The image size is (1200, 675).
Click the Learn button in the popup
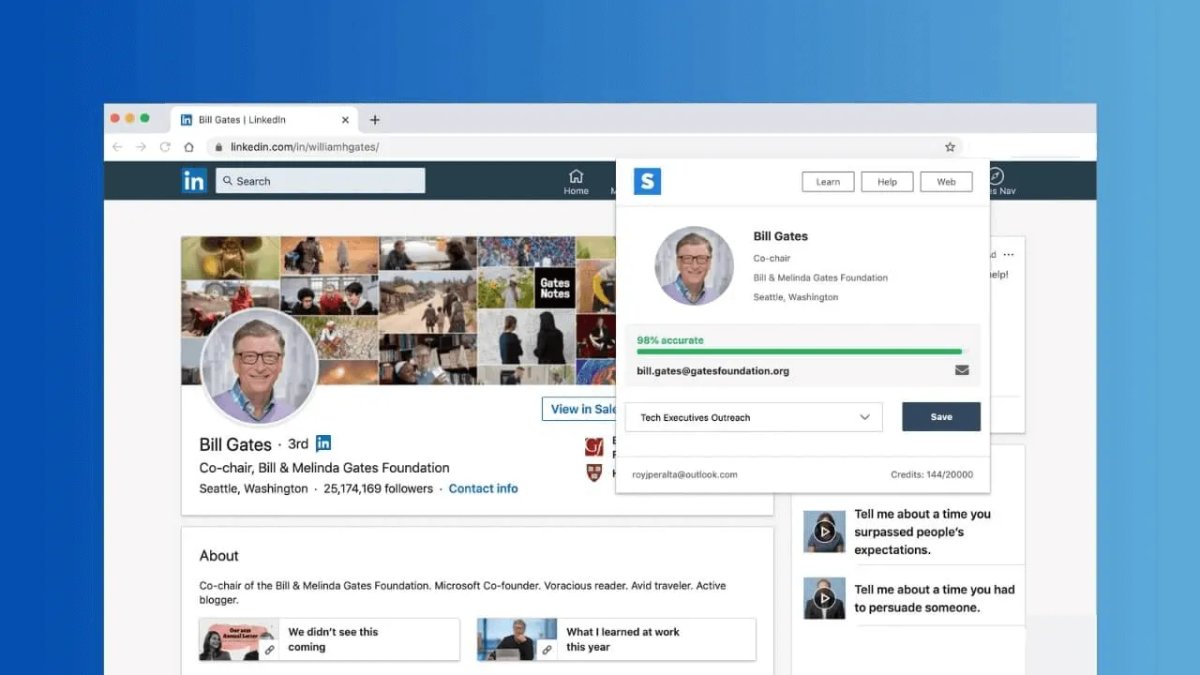click(828, 182)
